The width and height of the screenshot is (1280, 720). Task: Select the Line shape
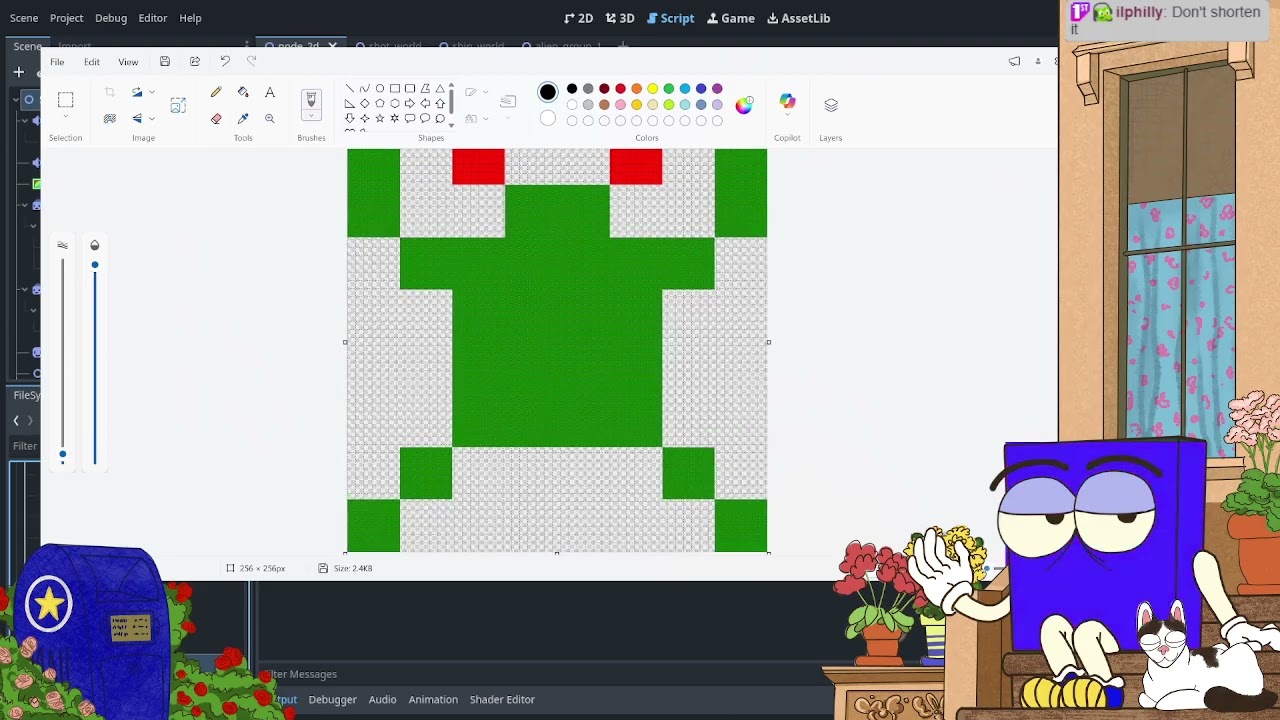coord(349,88)
